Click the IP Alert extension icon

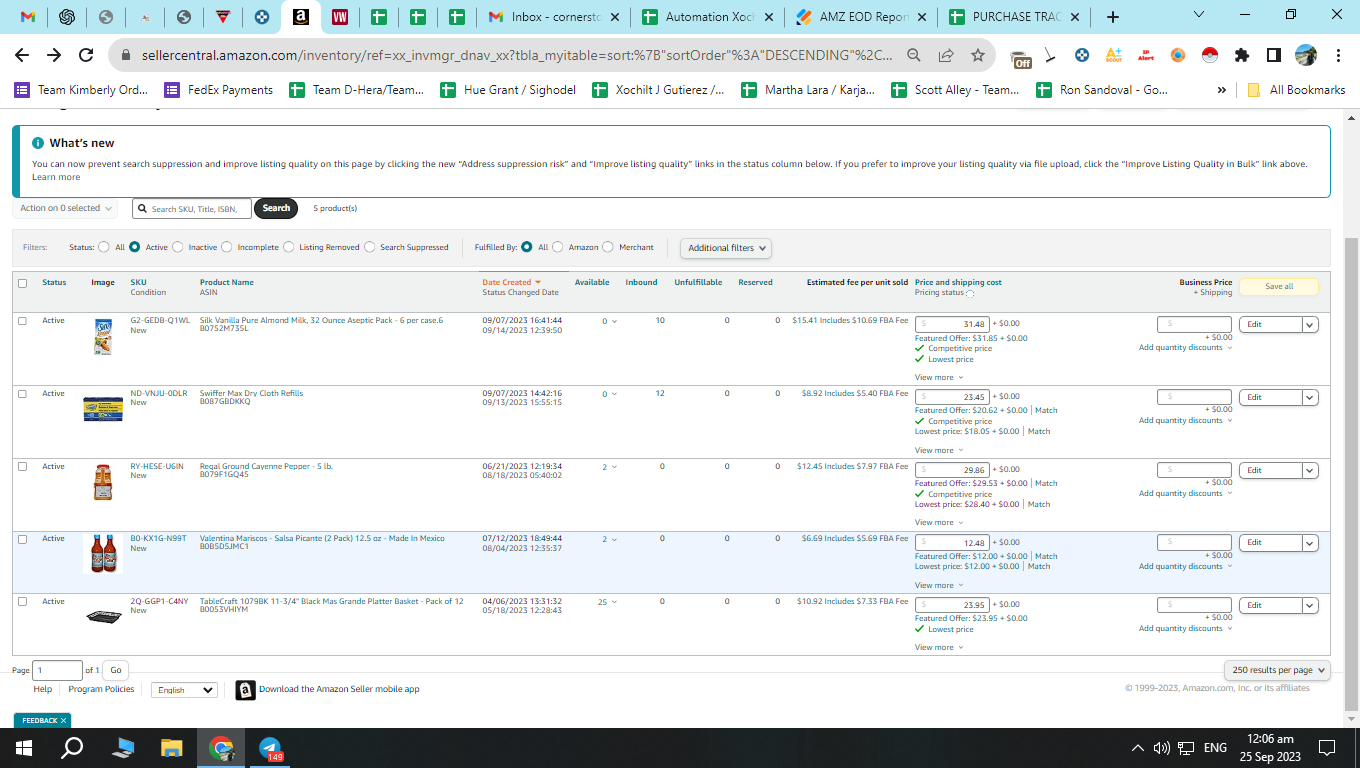click(1146, 56)
